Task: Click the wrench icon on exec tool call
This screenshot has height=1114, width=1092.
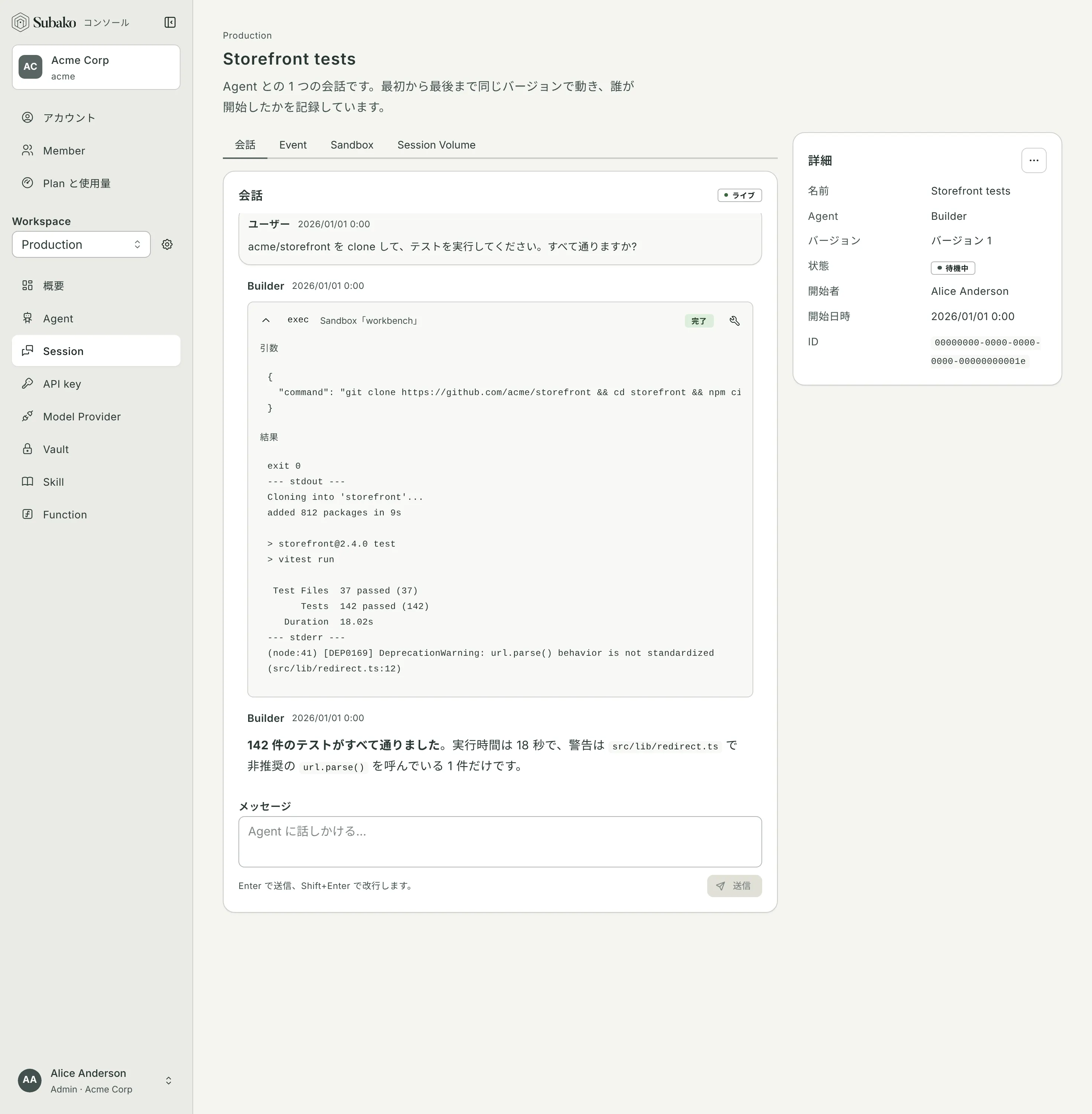Action: [734, 320]
